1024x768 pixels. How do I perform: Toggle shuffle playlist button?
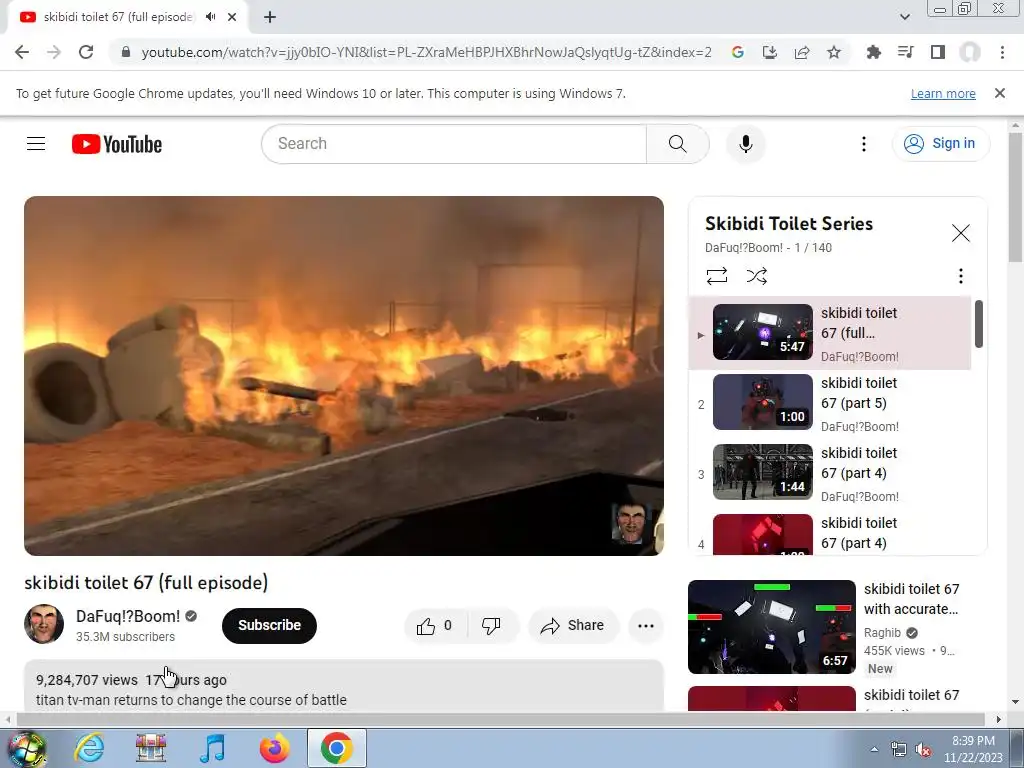pyautogui.click(x=756, y=276)
